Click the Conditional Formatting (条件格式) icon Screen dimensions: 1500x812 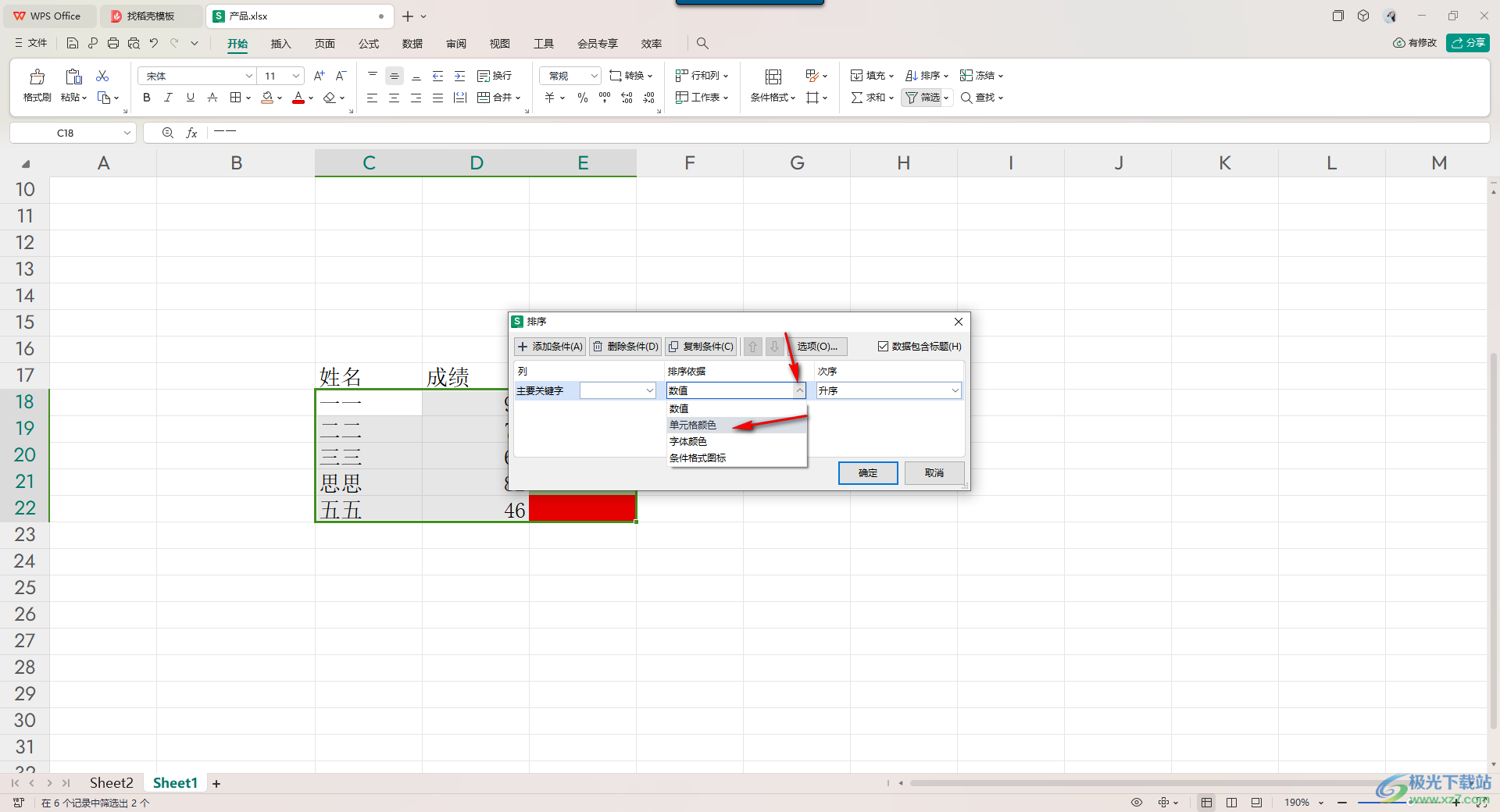[773, 77]
